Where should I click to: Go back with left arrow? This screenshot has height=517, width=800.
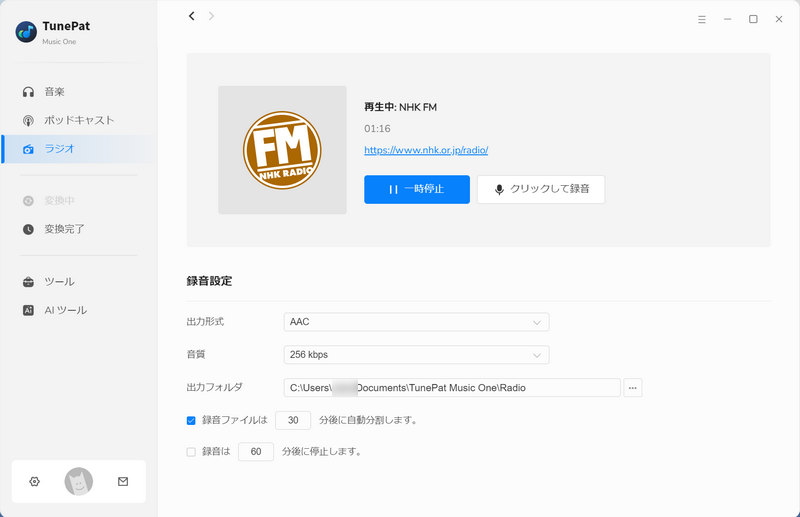(x=192, y=16)
